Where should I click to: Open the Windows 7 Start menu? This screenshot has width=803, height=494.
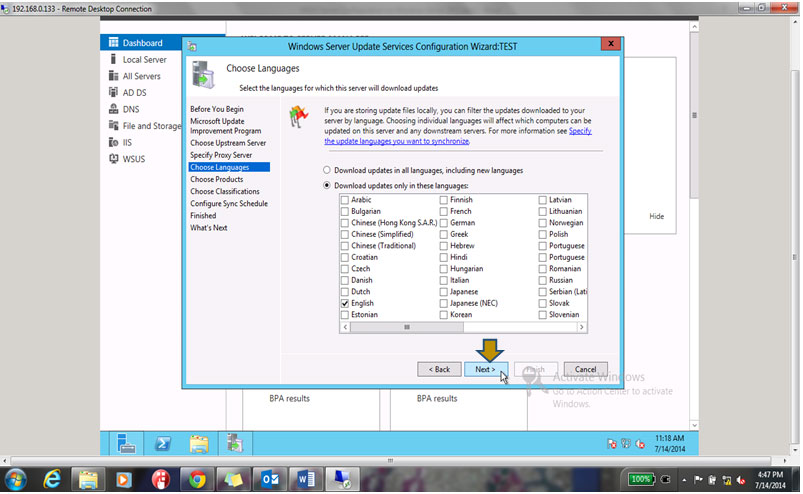click(15, 480)
